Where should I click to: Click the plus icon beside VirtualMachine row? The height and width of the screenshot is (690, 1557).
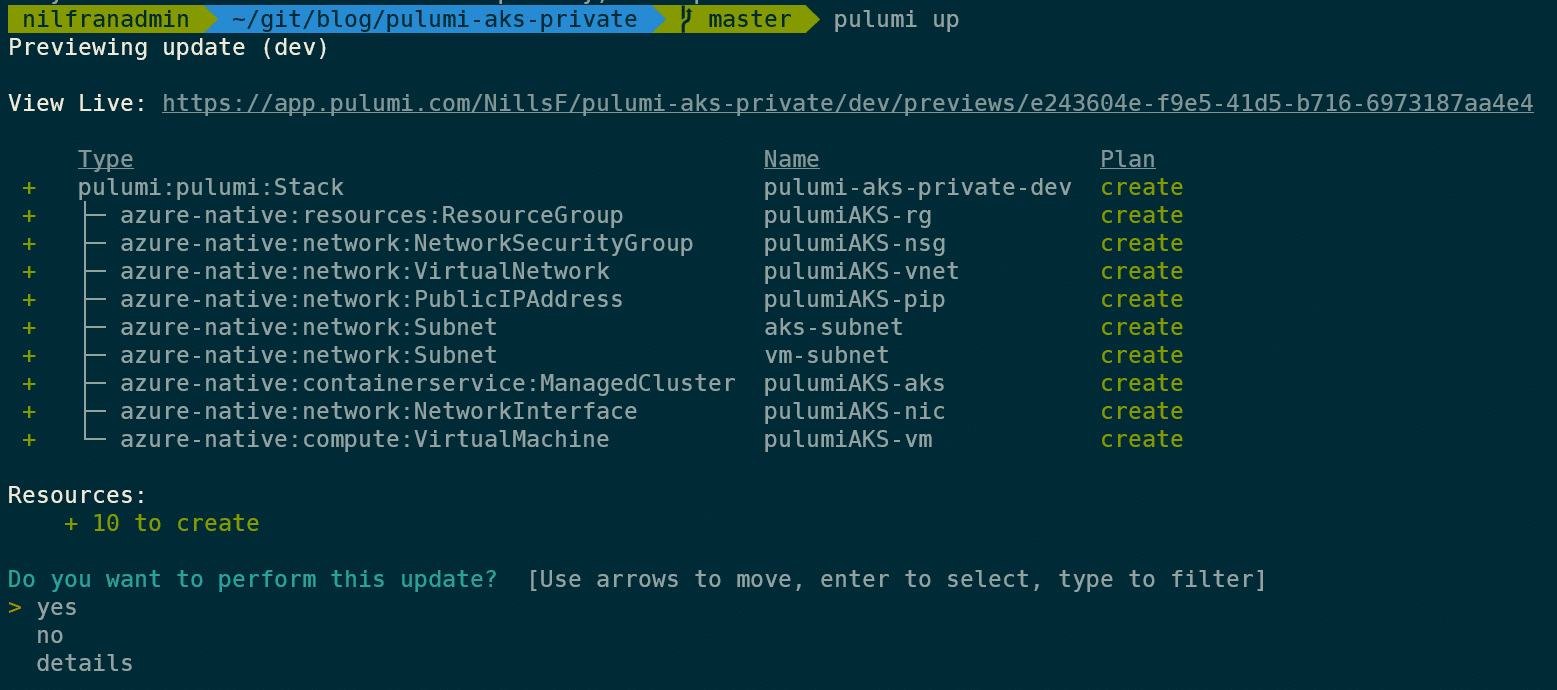[29, 440]
